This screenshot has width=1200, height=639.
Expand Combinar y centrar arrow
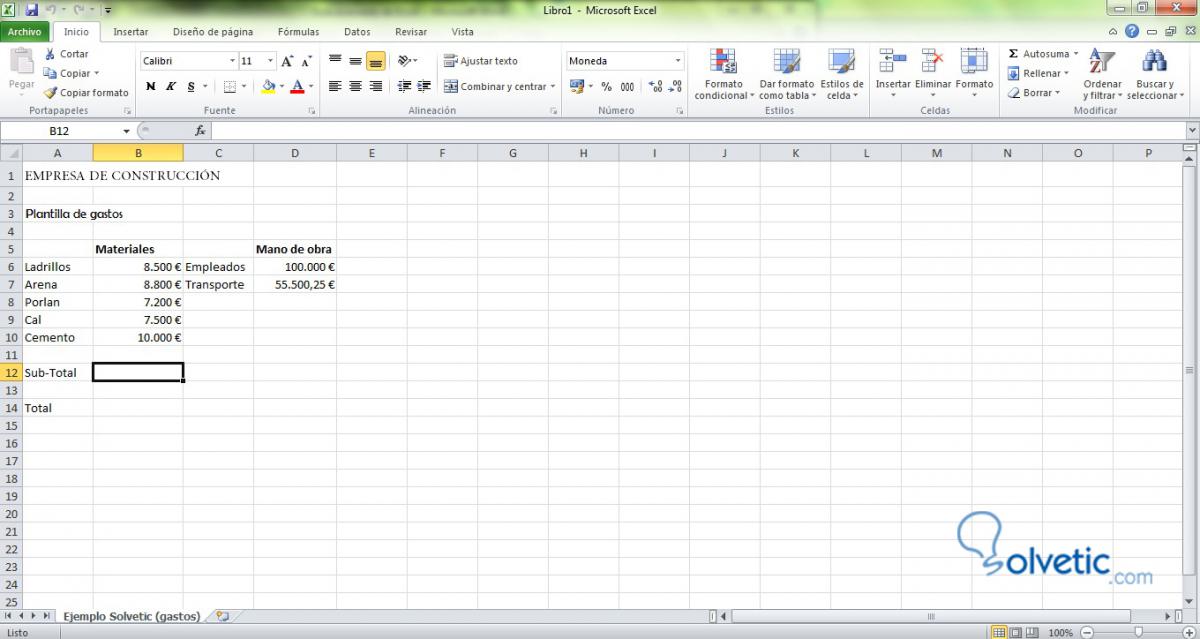point(553,87)
